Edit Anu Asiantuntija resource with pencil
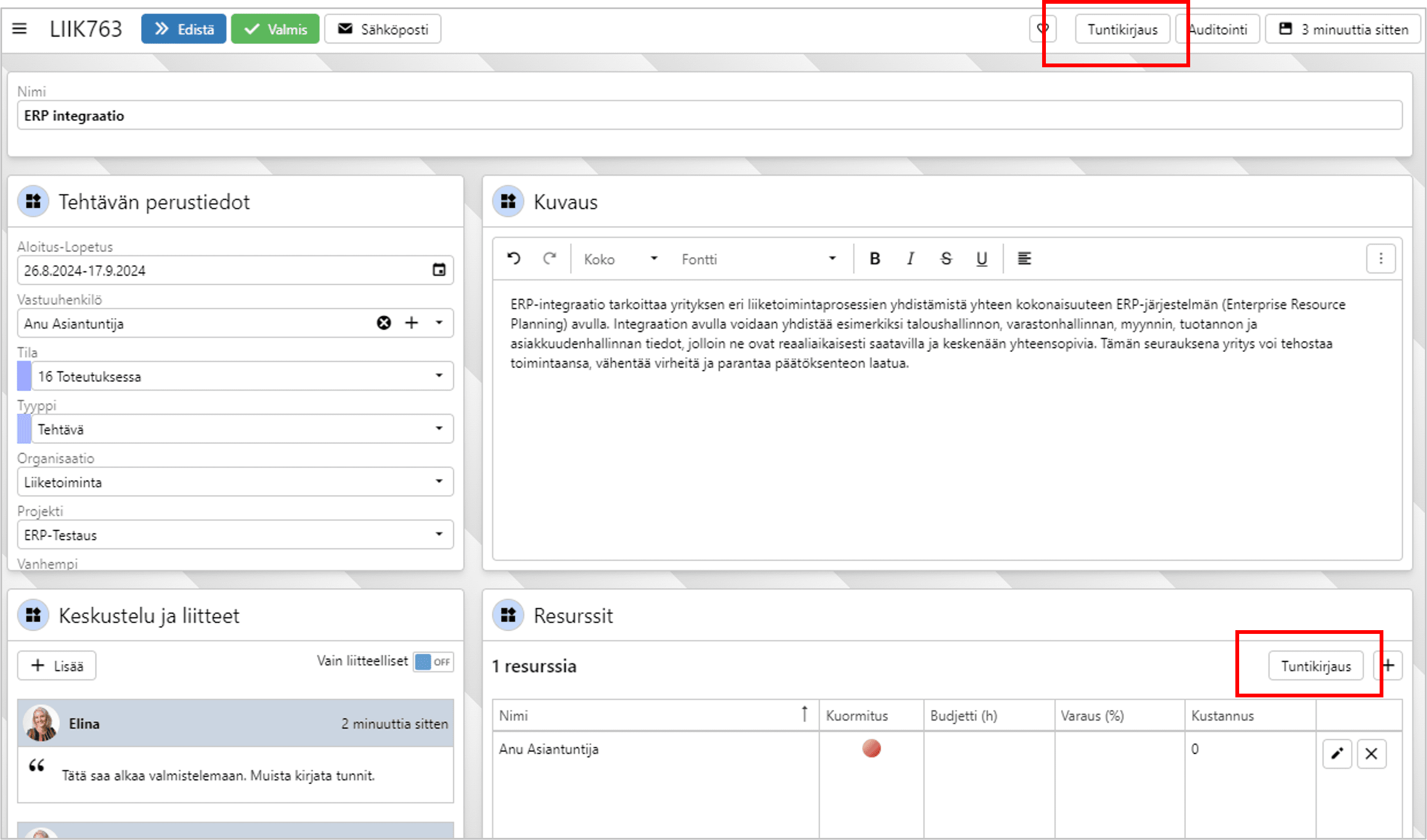The height and width of the screenshot is (840, 1427). [x=1337, y=753]
